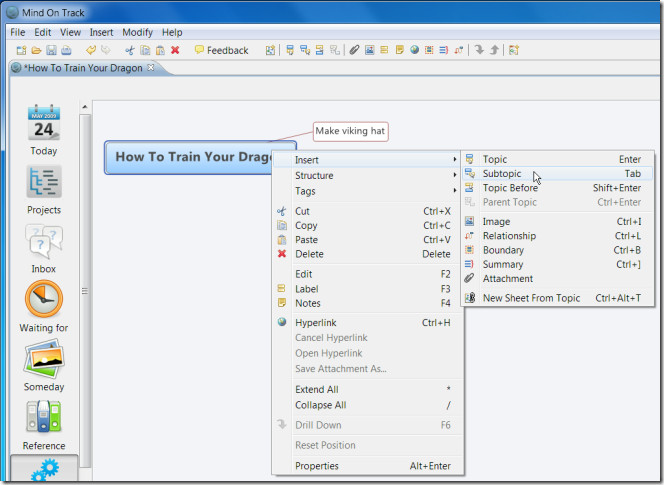
Task: Choose Notes from context menu
Action: coord(367,303)
